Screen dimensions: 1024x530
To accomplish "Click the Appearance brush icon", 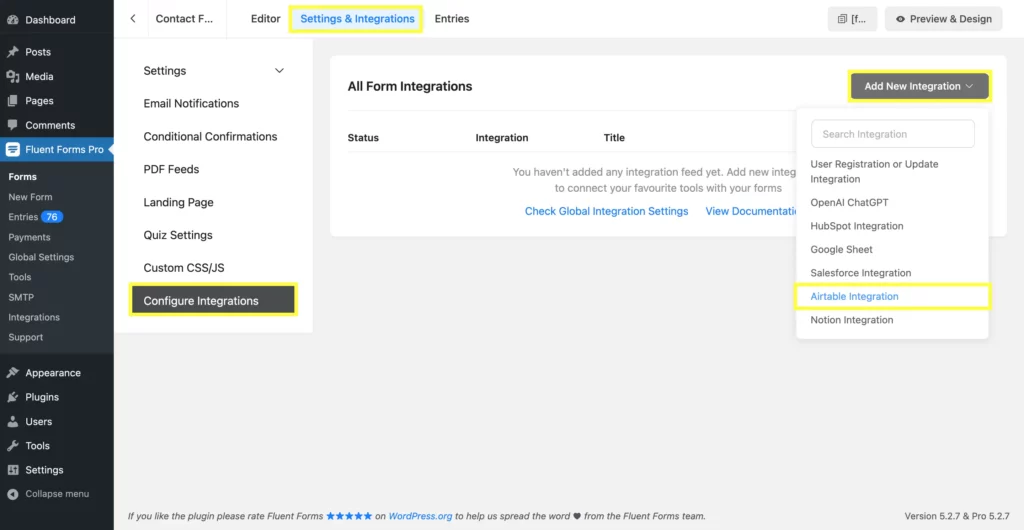I will pyautogui.click(x=12, y=373).
